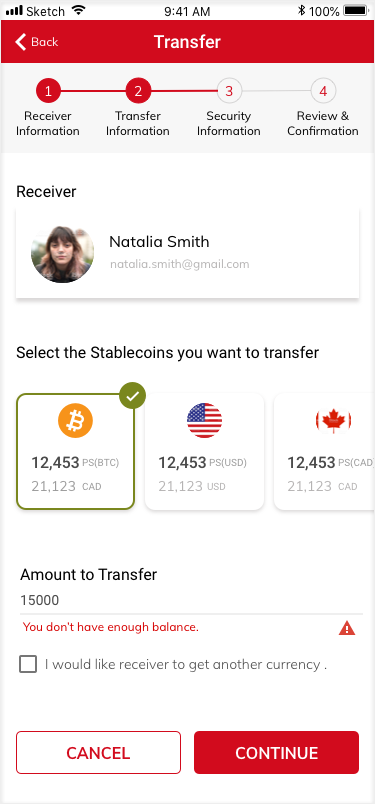Enable the receiver gets another currency checkbox

pos(28,665)
